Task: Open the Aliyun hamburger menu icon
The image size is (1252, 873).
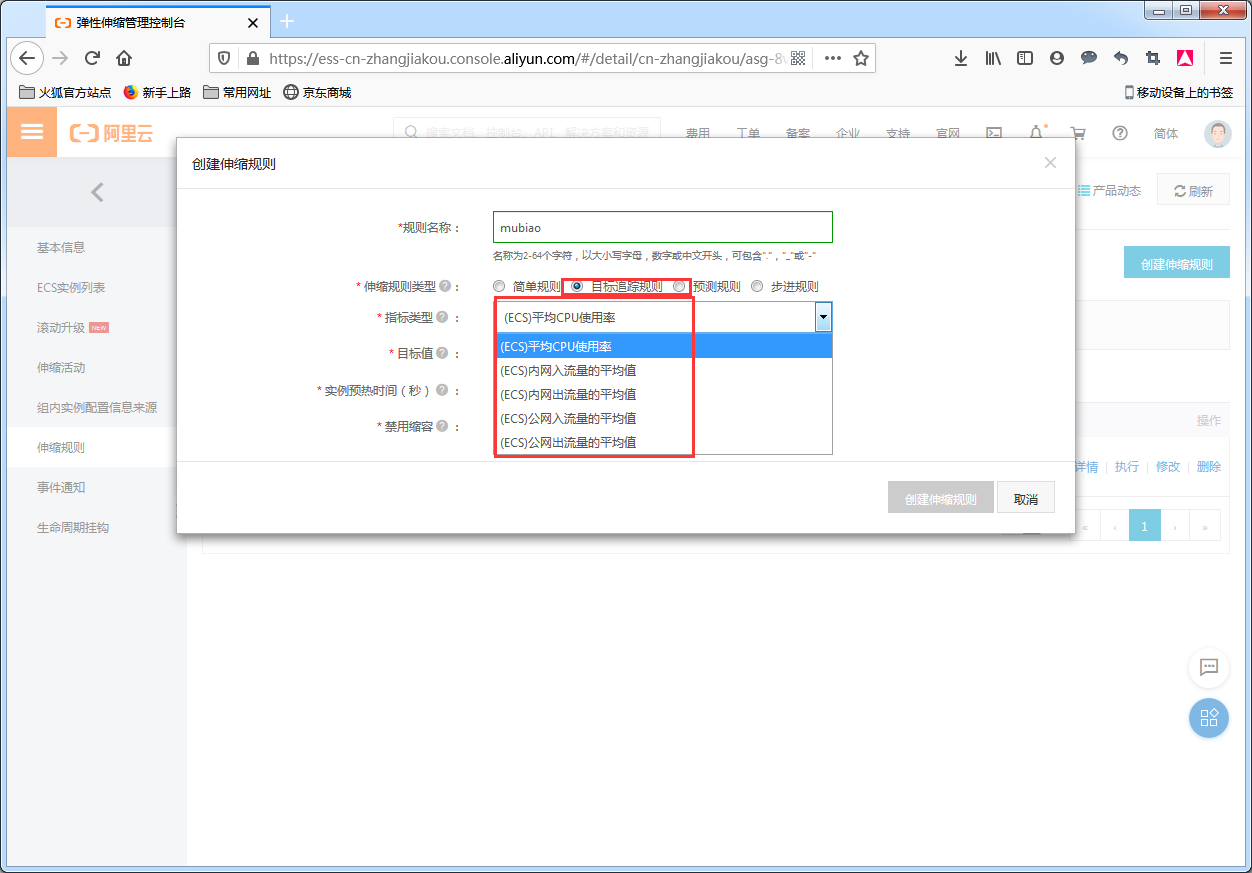Action: (32, 132)
